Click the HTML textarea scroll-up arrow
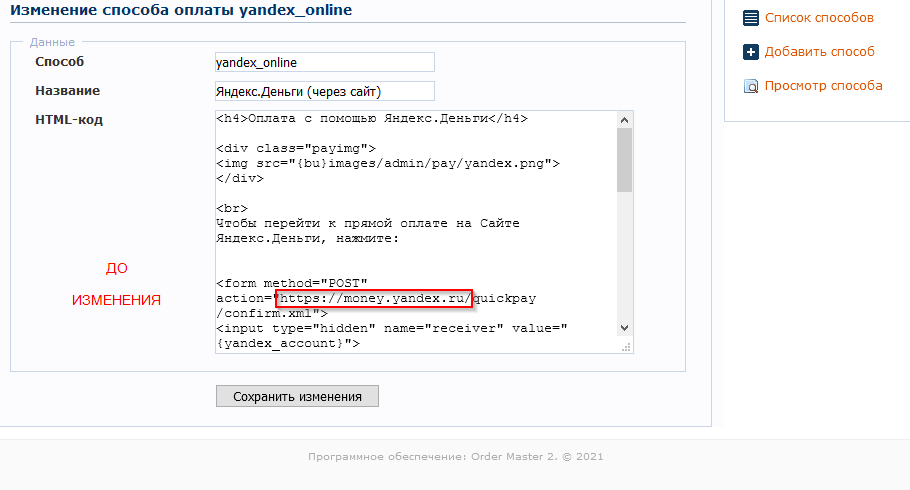 (x=624, y=120)
